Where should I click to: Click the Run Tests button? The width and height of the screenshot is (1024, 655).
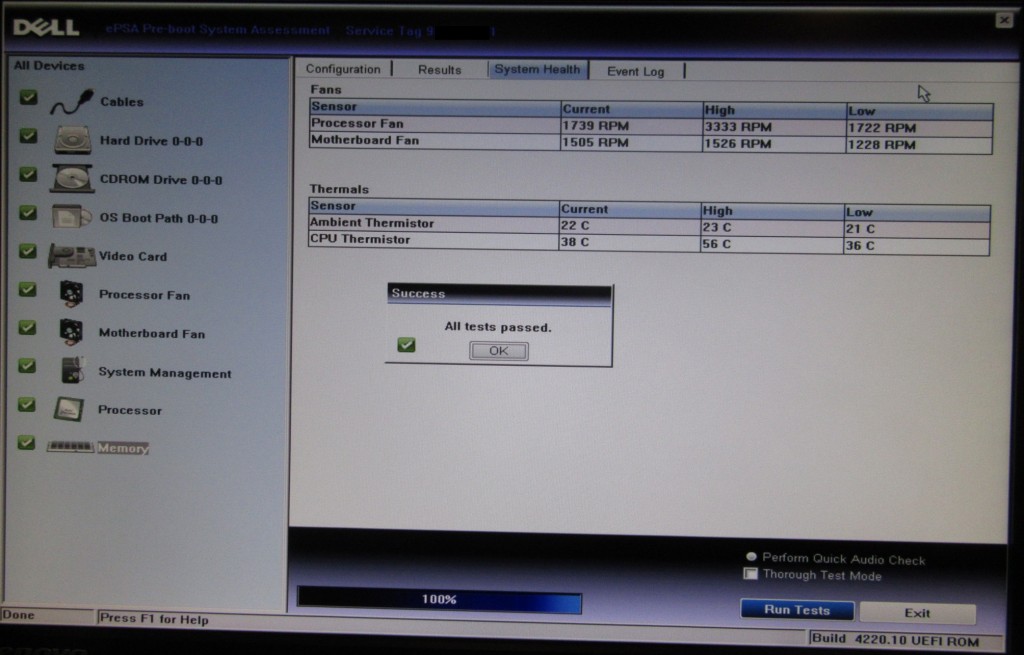pyautogui.click(x=797, y=610)
